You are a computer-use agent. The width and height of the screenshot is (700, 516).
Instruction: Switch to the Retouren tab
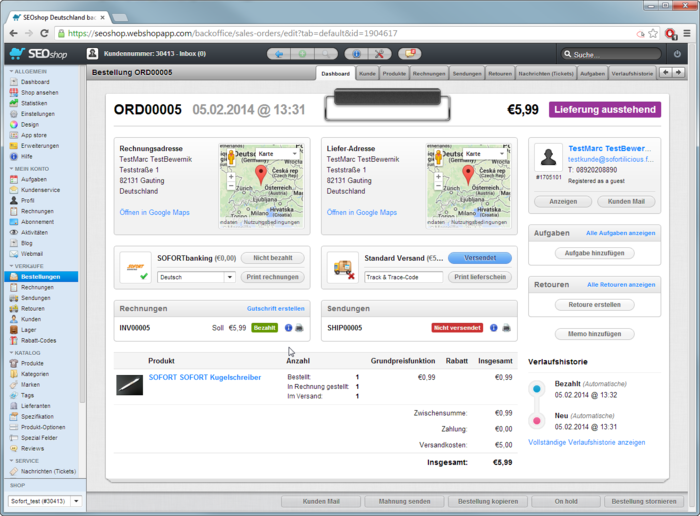point(500,74)
